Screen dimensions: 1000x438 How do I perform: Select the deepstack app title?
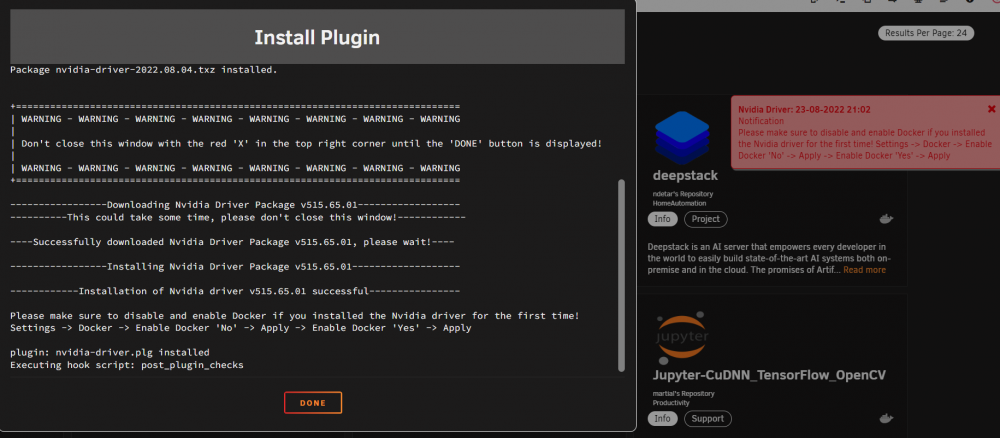[x=685, y=175]
